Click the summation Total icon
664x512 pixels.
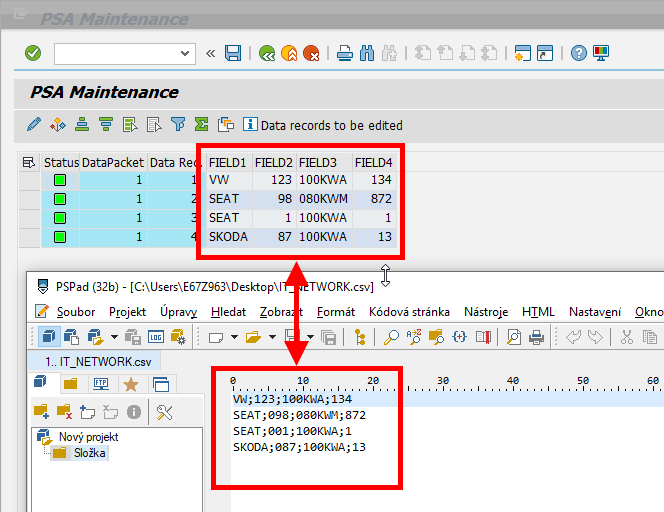[x=202, y=125]
